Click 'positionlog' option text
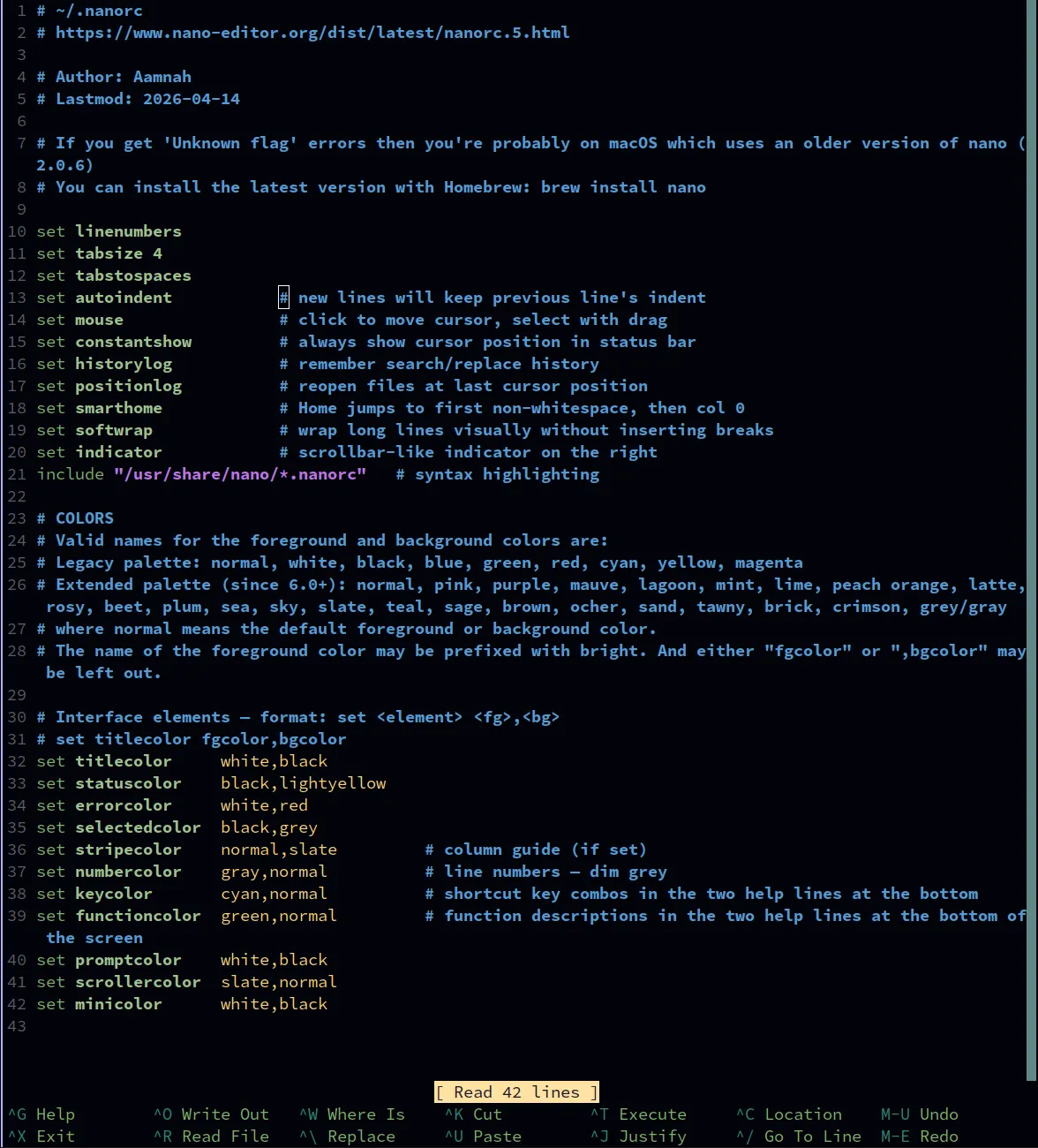The image size is (1038, 1148). click(x=129, y=386)
